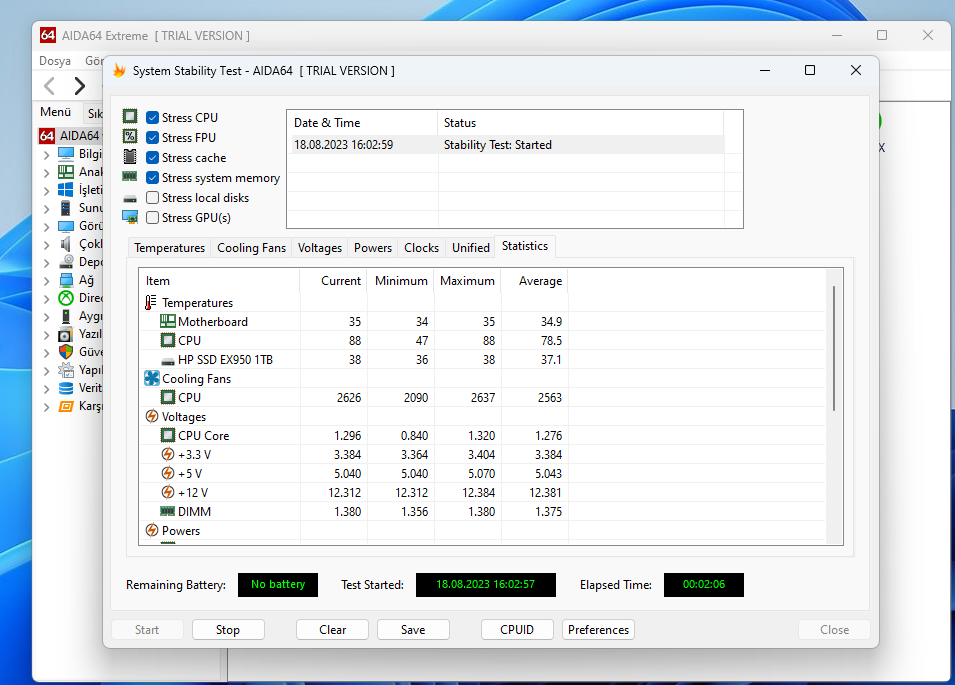Click the HP SSD EX950 drive icon
The image size is (955, 685).
167,360
